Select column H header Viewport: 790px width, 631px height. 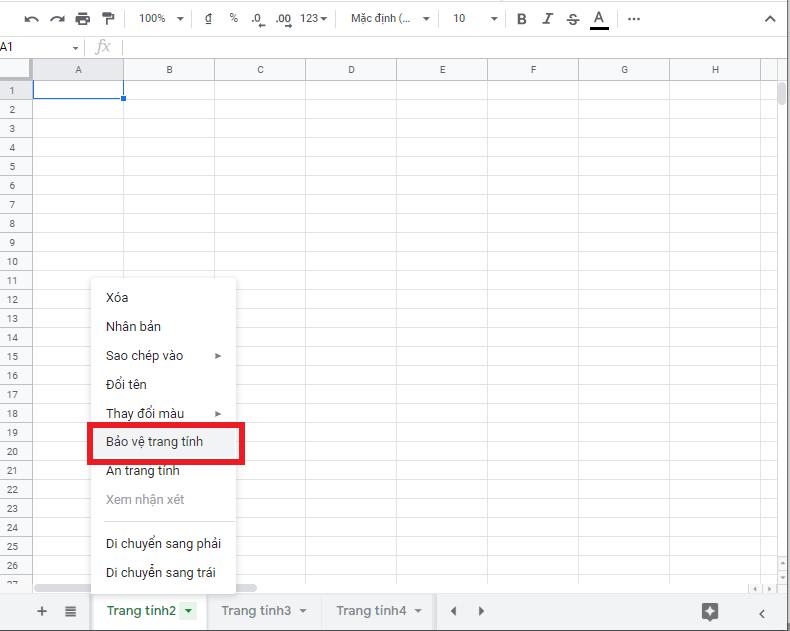(715, 70)
